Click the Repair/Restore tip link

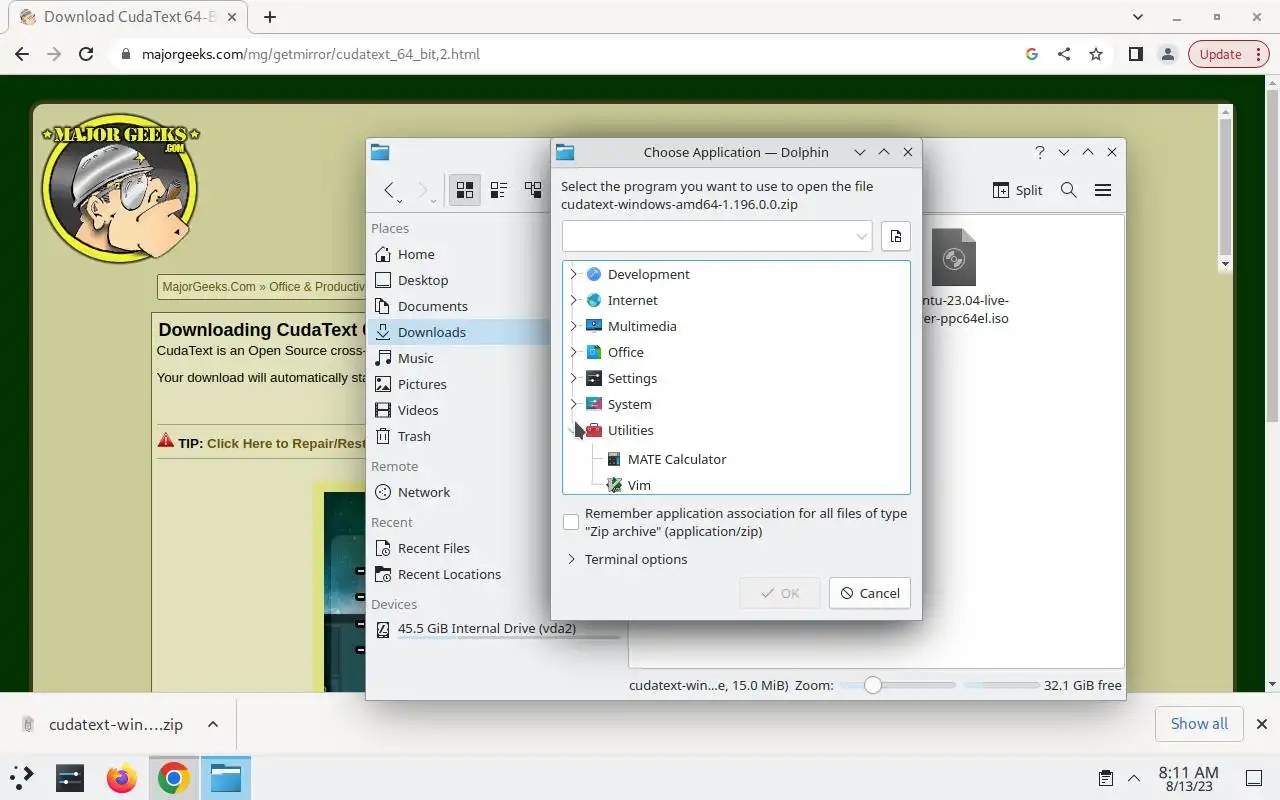click(x=286, y=443)
